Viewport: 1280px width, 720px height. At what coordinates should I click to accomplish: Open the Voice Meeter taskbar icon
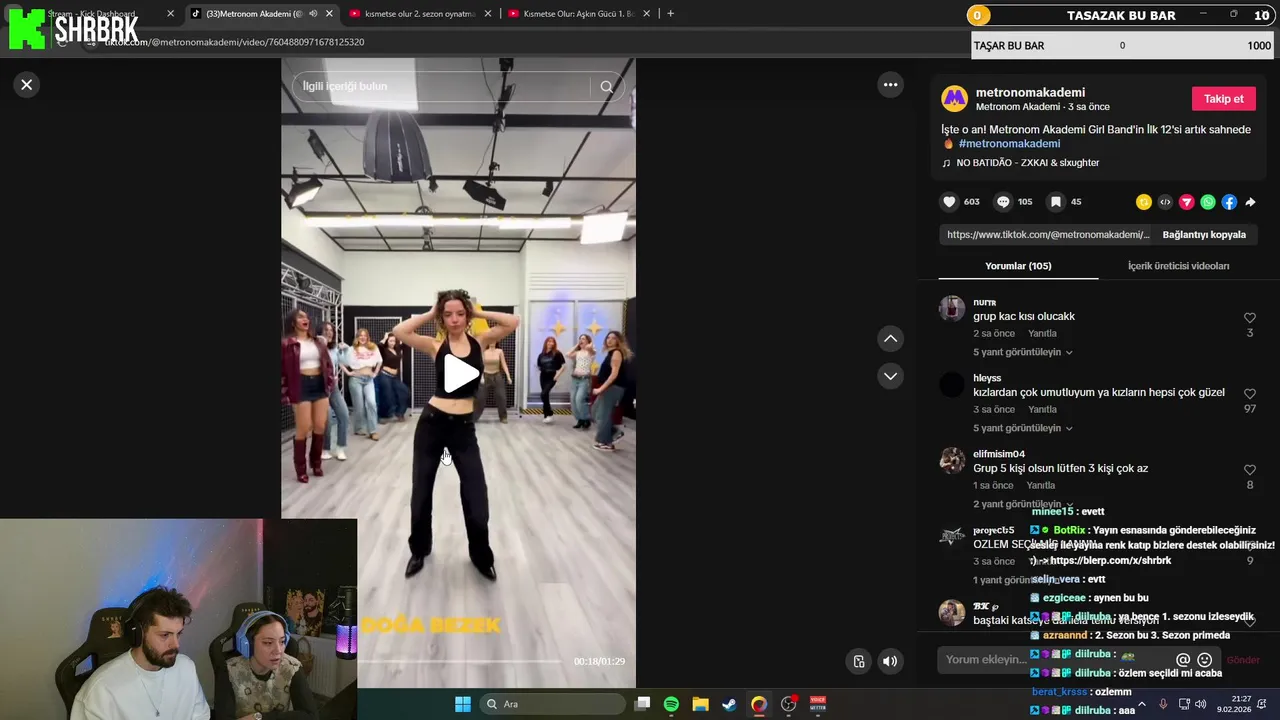[x=818, y=704]
